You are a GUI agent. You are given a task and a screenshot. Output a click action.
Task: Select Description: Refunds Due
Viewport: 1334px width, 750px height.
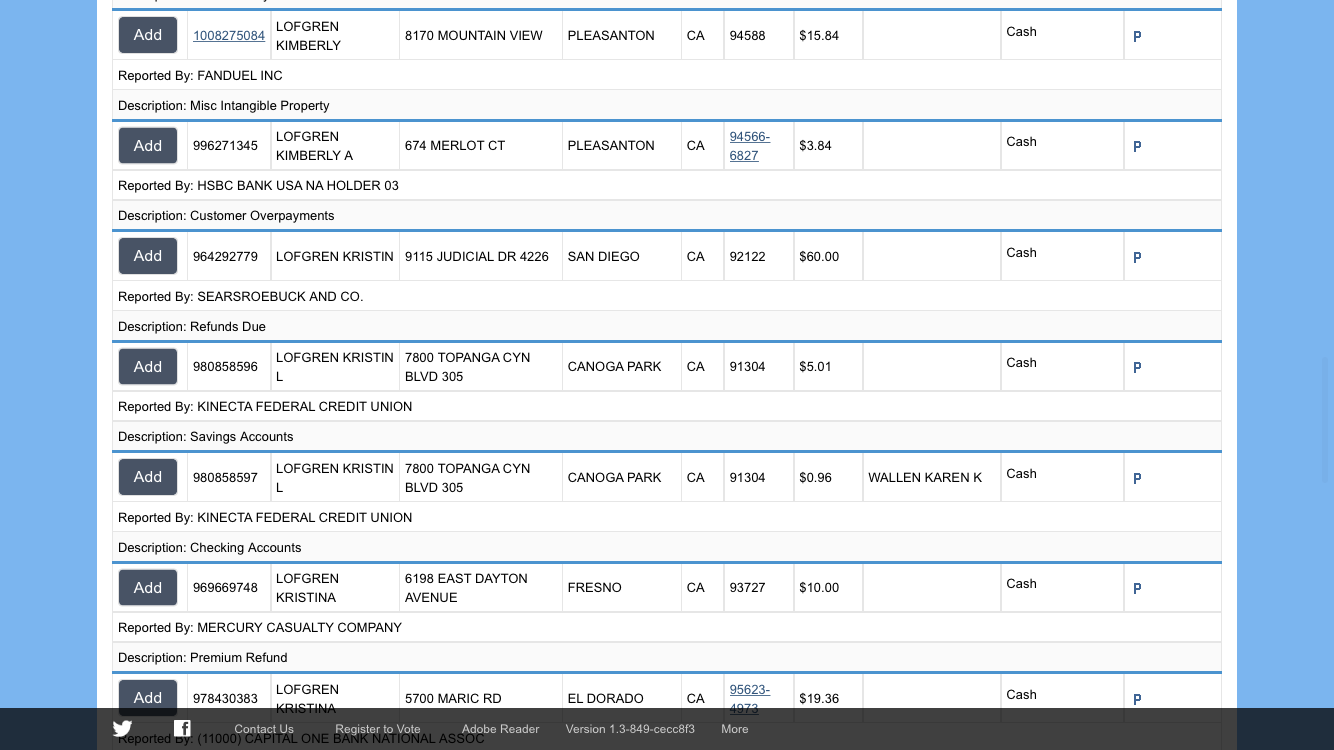pos(192,327)
